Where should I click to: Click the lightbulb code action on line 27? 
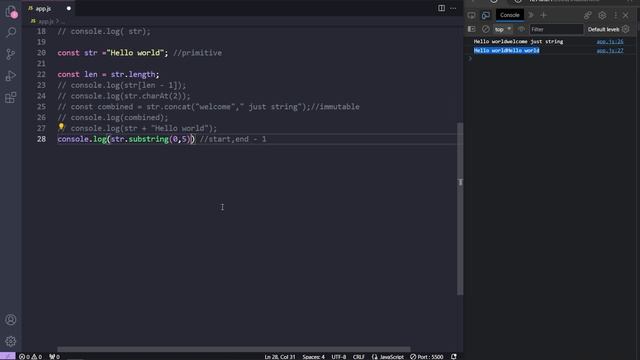pos(61,127)
